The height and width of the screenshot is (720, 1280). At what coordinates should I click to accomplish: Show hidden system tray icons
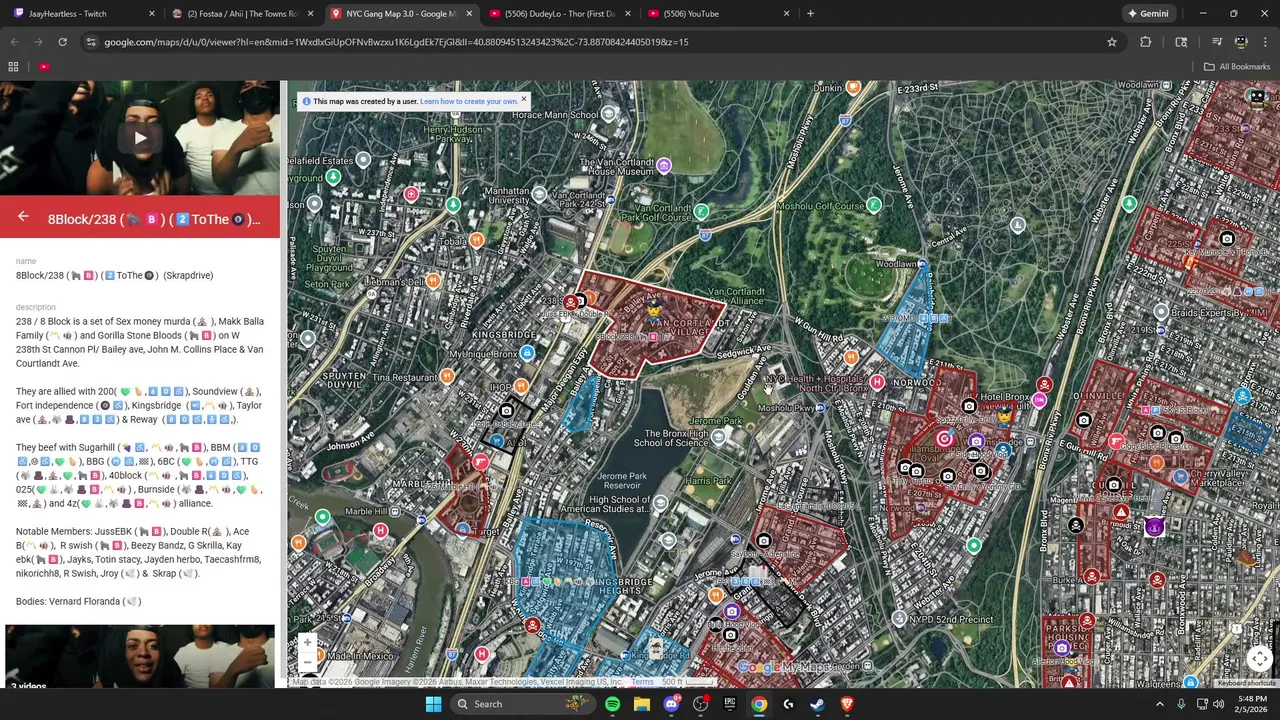pyautogui.click(x=1160, y=704)
